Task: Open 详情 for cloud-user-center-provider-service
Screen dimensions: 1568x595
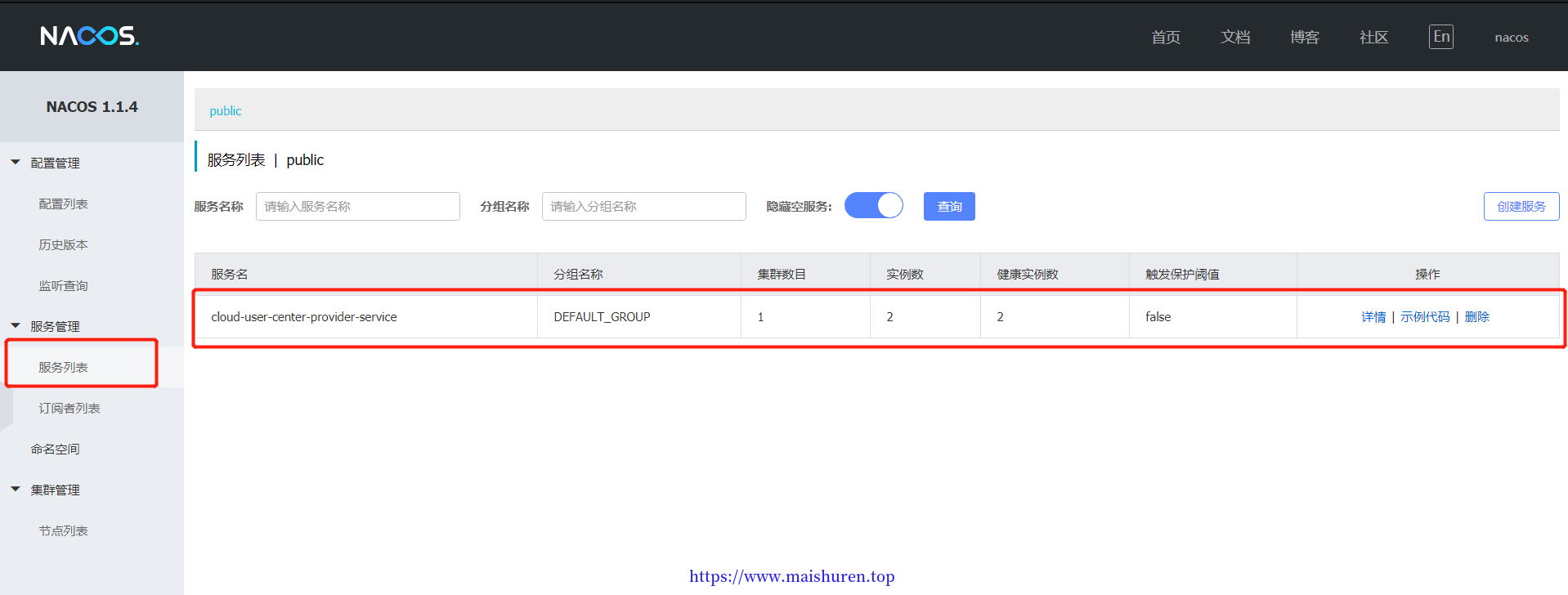Action: [1373, 316]
